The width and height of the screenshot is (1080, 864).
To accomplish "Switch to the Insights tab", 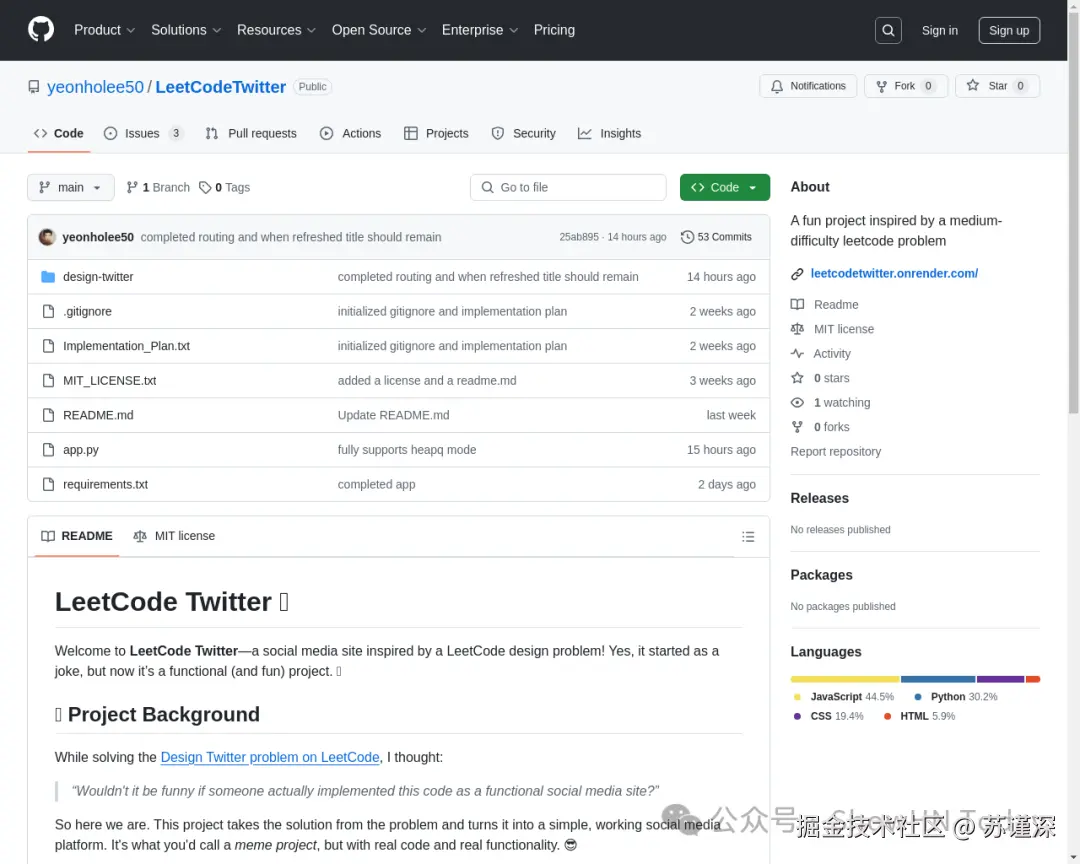I will point(610,134).
